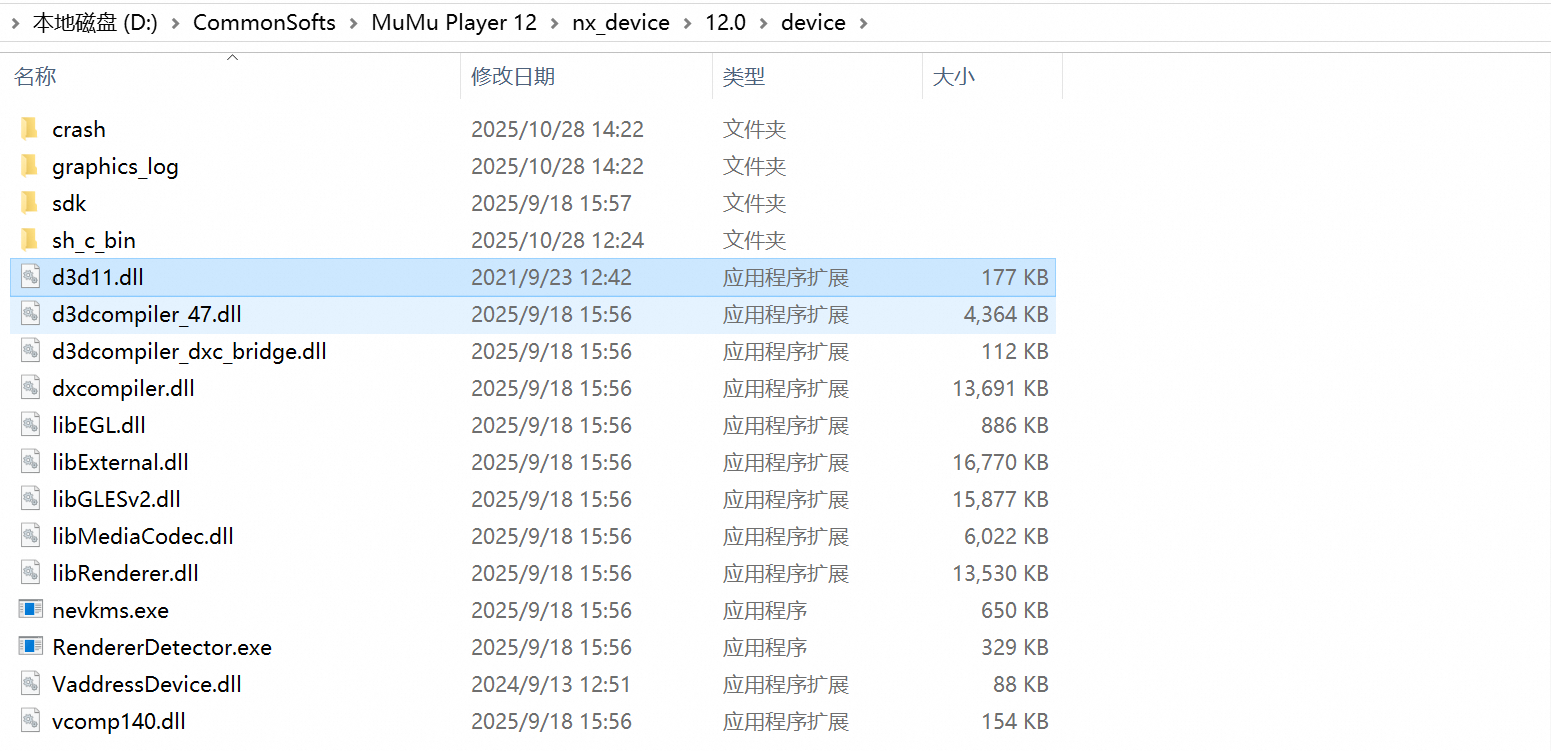Click the d3dcompiler_dxc_bridge.dll file icon

coord(31,351)
